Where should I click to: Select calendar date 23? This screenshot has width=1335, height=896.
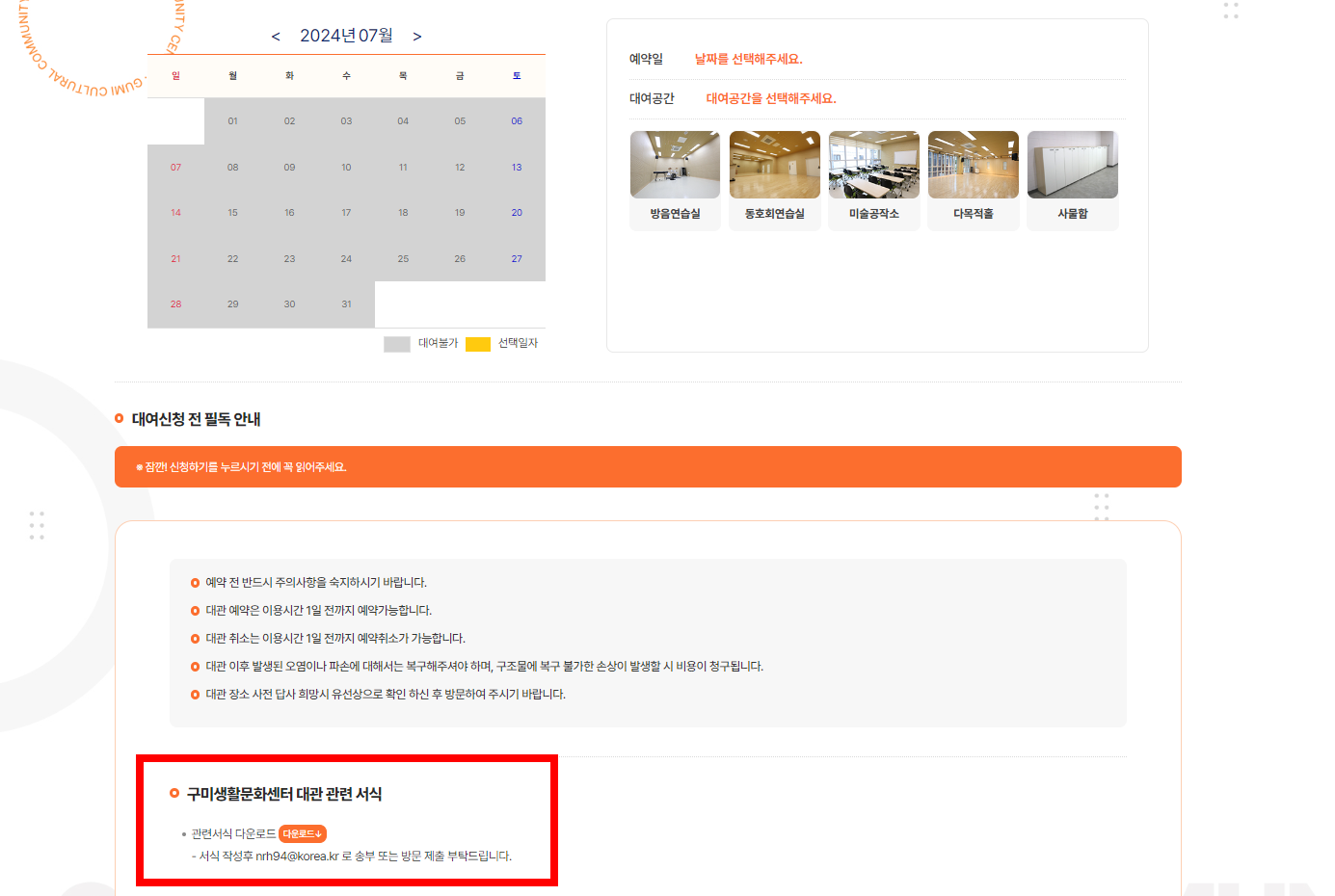pyautogui.click(x=289, y=259)
